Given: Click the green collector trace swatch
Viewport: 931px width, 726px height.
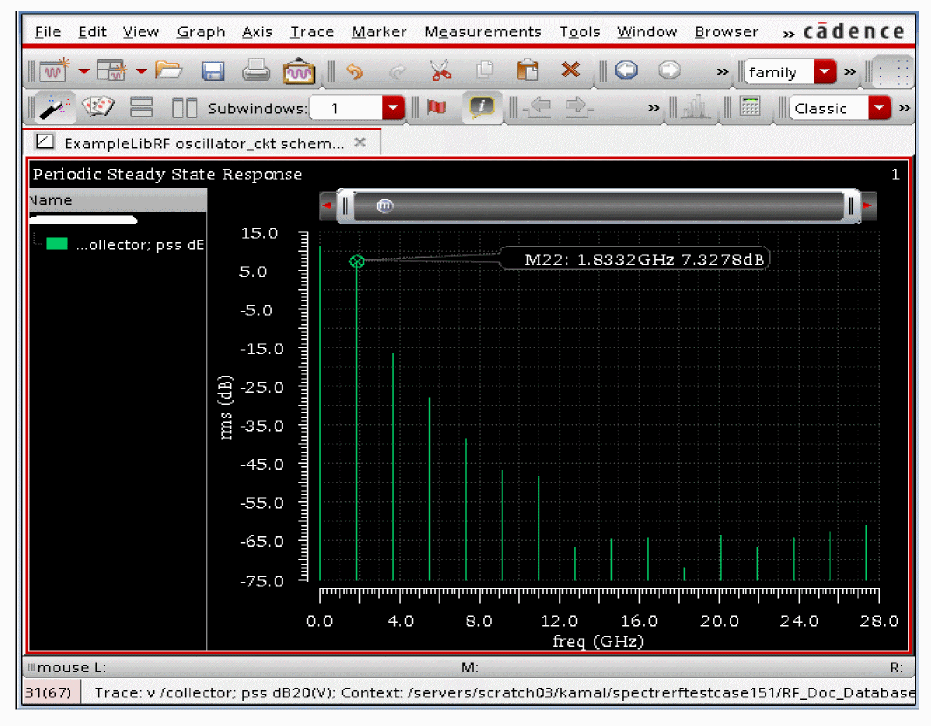Looking at the screenshot, I should click(x=57, y=244).
